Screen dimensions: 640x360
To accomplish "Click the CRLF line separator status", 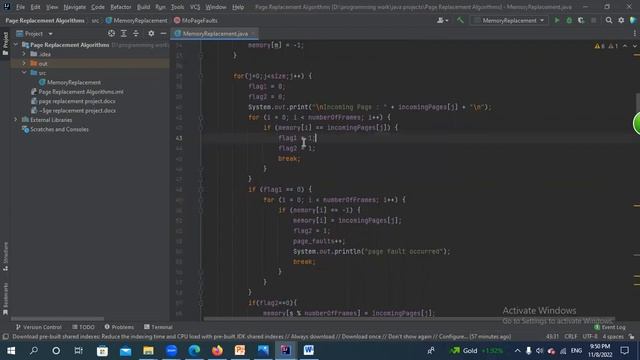I will [x=571, y=337].
